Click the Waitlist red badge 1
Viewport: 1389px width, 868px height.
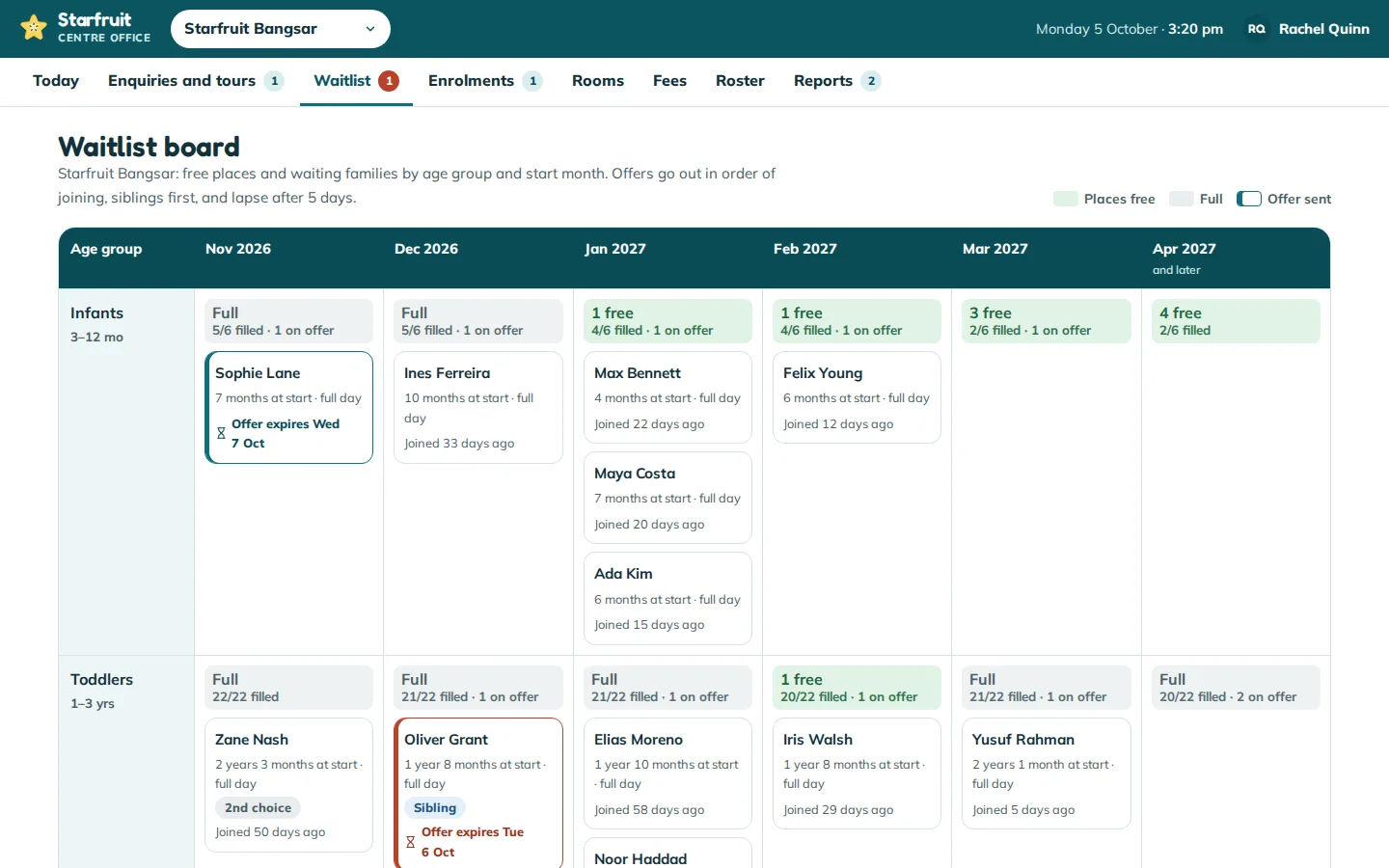[389, 81]
